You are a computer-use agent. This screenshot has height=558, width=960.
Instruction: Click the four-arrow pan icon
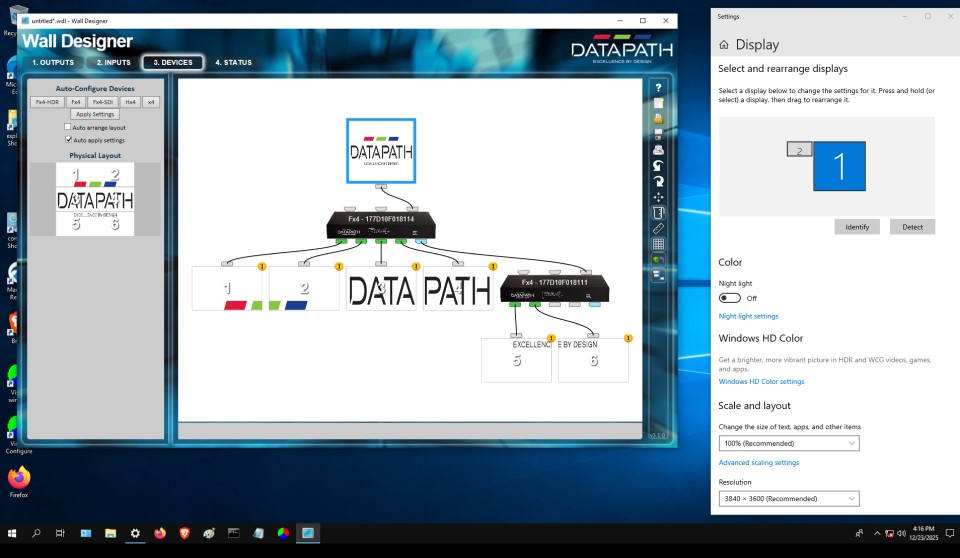[x=658, y=197]
